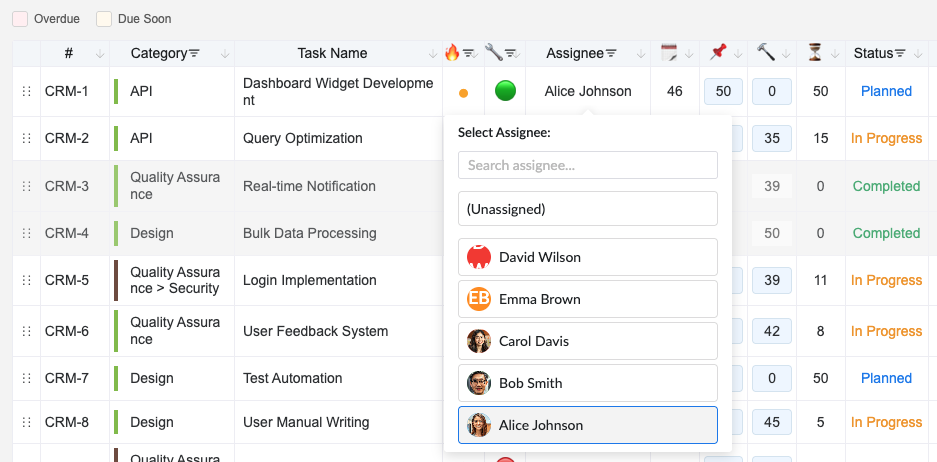Assign the task to Carol Davis
The height and width of the screenshot is (462, 937).
[587, 341]
